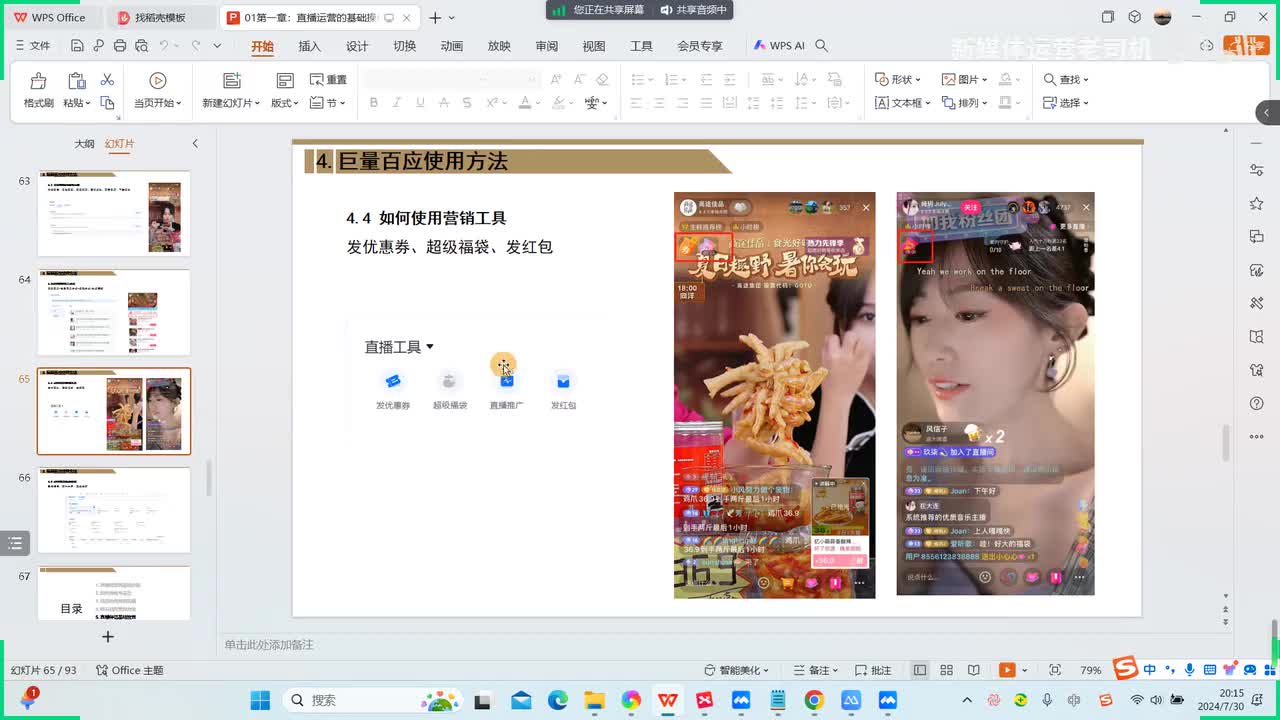The image size is (1280, 720).
Task: Switch to the View (视图) tab
Action: point(594,46)
